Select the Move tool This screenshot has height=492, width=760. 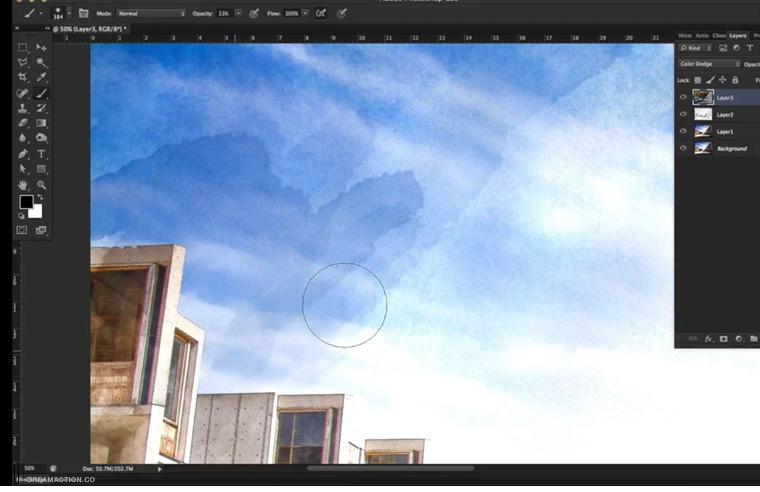pos(41,48)
